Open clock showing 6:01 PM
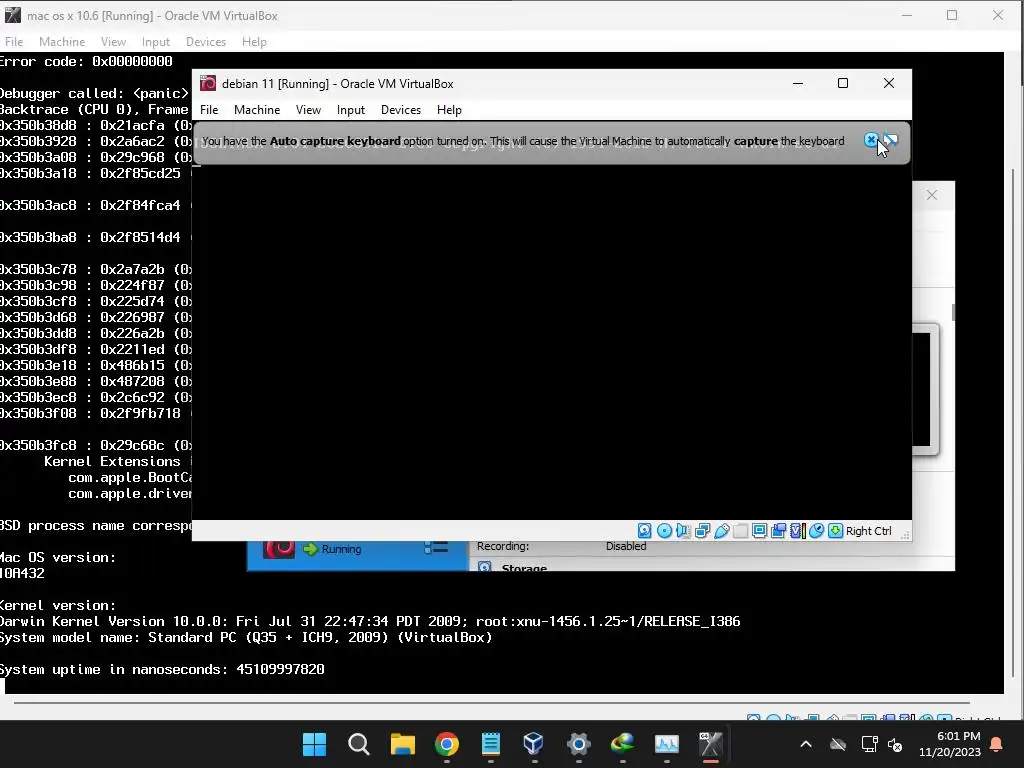1024x768 pixels. (950, 744)
